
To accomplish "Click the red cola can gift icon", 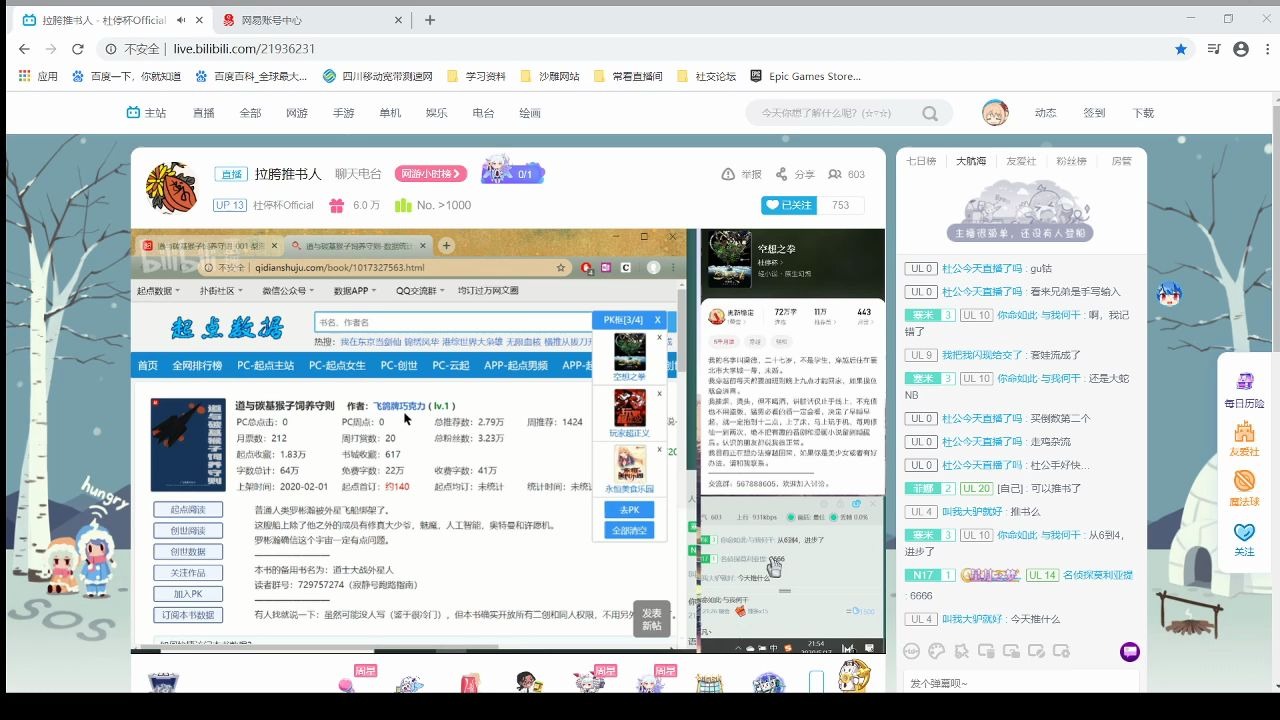I will point(468,684).
